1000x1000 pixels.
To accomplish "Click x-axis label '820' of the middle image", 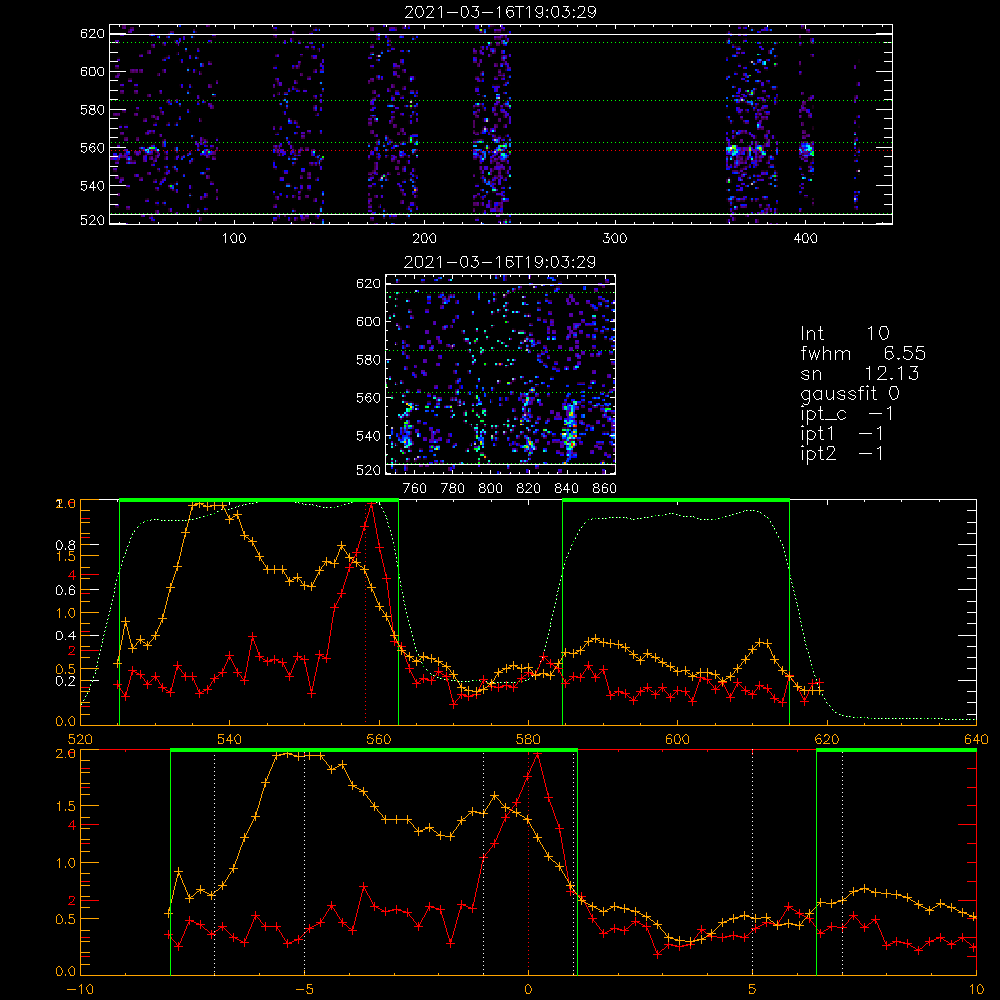I will (x=529, y=489).
